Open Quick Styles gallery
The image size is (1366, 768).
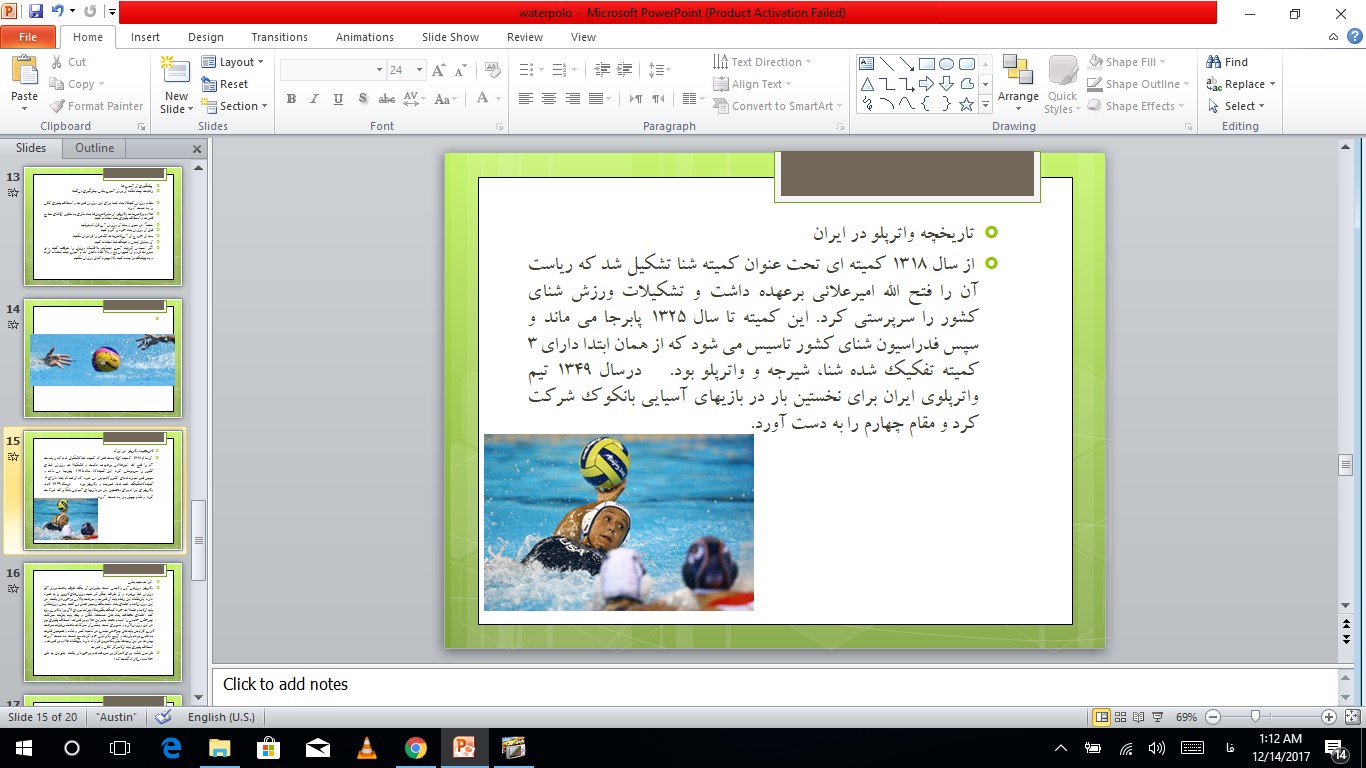(1062, 85)
